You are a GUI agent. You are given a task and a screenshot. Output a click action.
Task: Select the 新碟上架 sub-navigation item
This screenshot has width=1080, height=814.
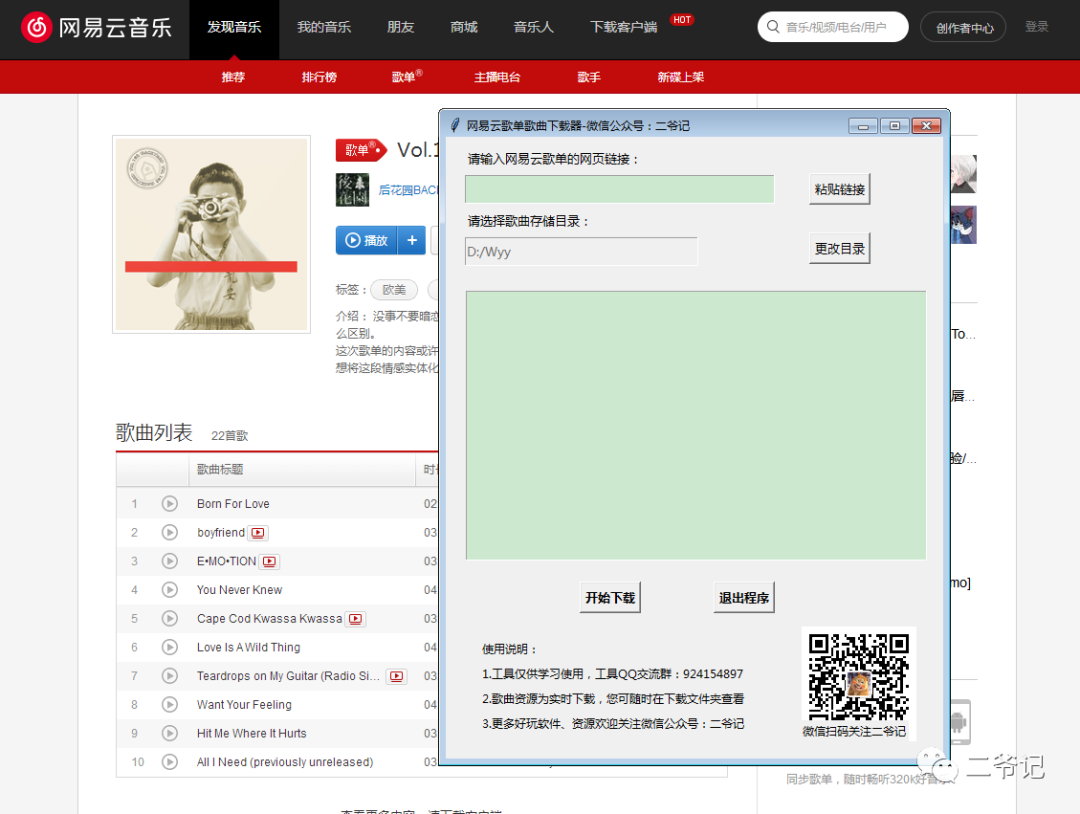681,77
